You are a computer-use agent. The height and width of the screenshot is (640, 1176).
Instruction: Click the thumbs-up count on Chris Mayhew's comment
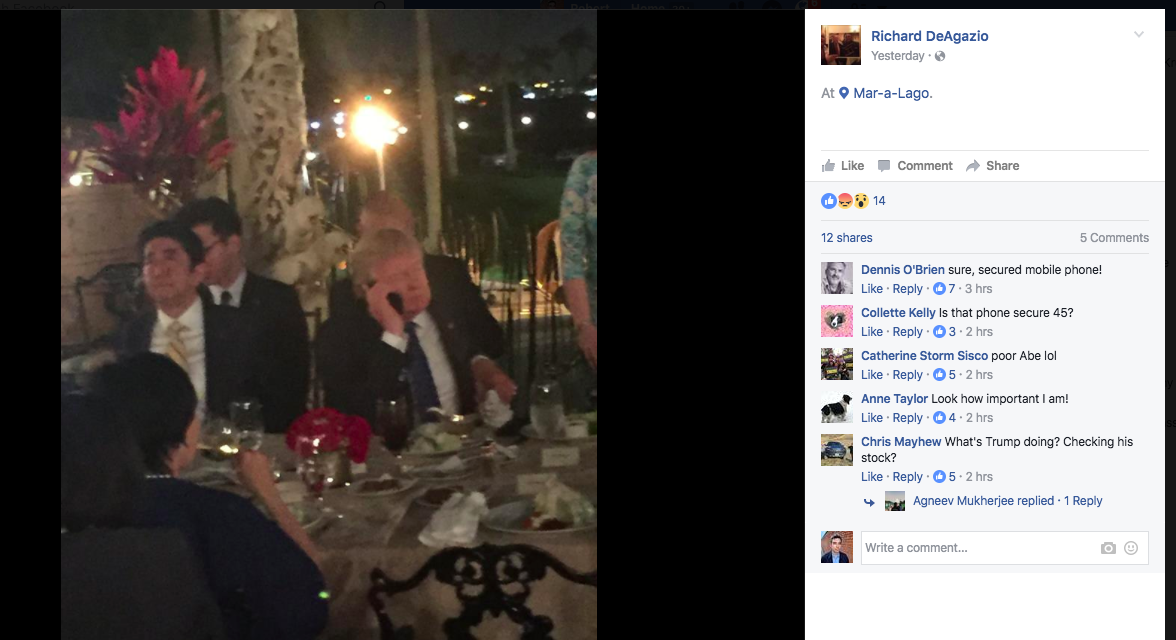tap(946, 477)
